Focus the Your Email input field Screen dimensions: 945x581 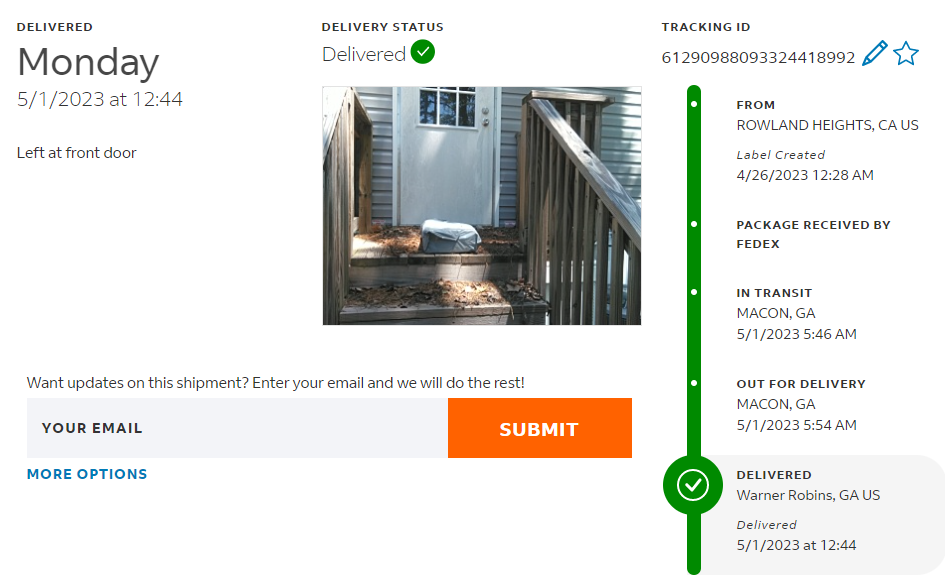[x=237, y=428]
